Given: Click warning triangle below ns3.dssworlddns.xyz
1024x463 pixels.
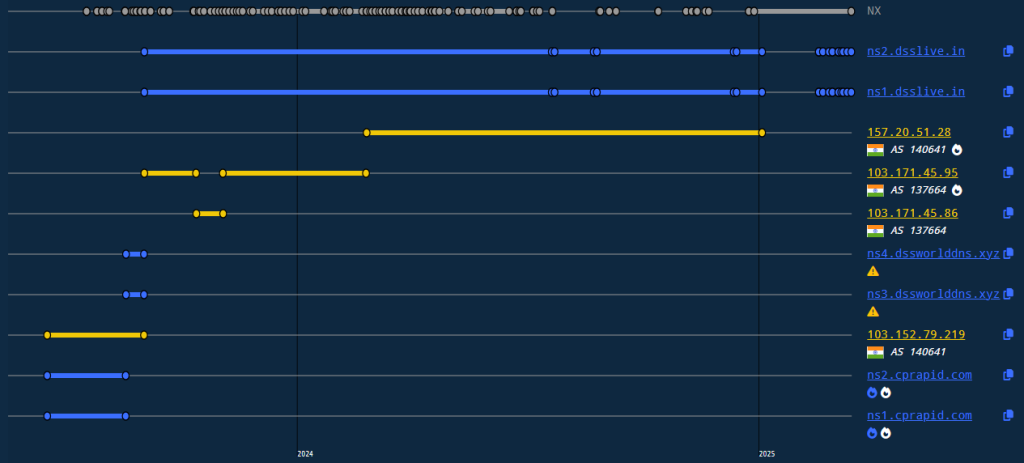Looking at the screenshot, I should click(x=873, y=312).
